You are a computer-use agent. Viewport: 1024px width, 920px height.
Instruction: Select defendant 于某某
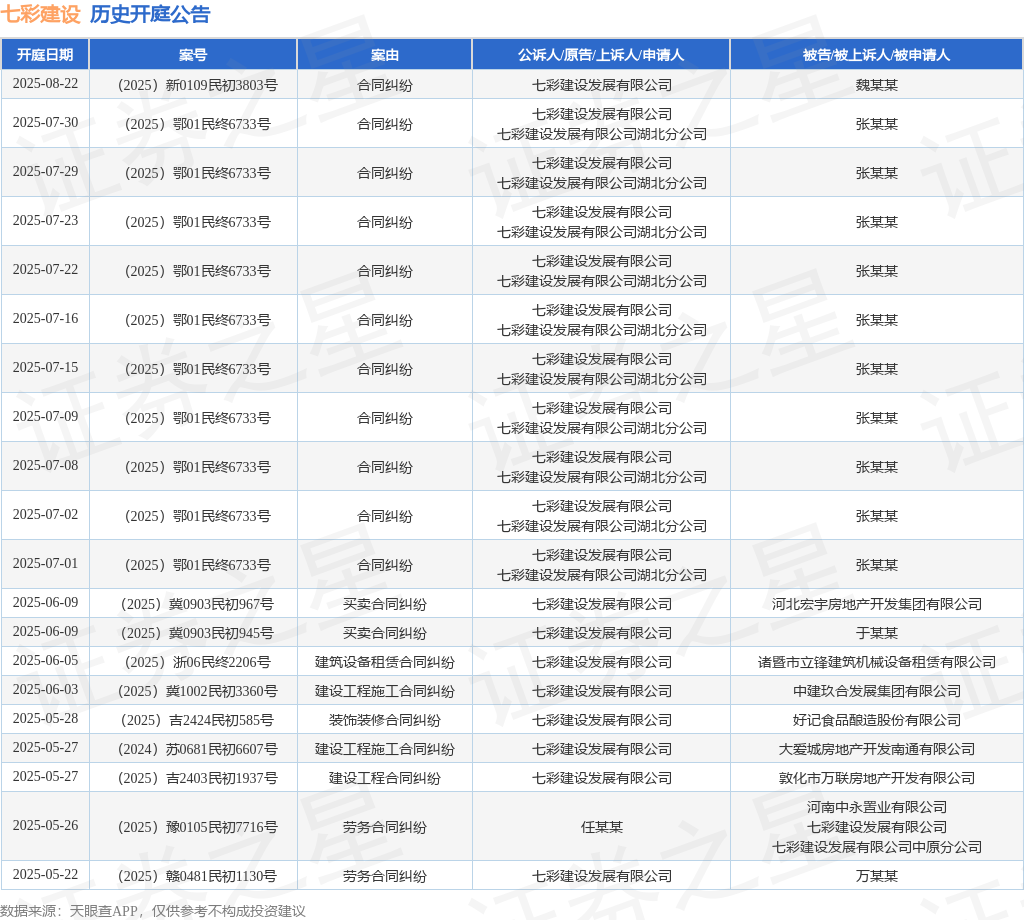tap(876, 633)
